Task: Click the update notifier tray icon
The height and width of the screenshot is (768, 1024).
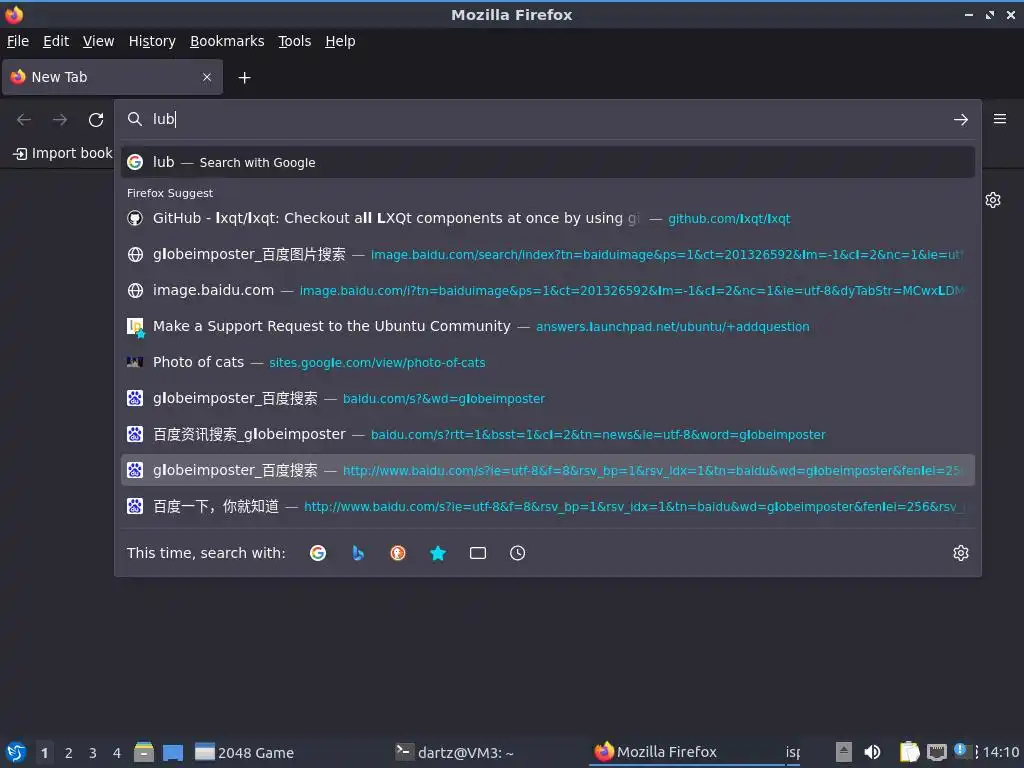Action: (961, 751)
